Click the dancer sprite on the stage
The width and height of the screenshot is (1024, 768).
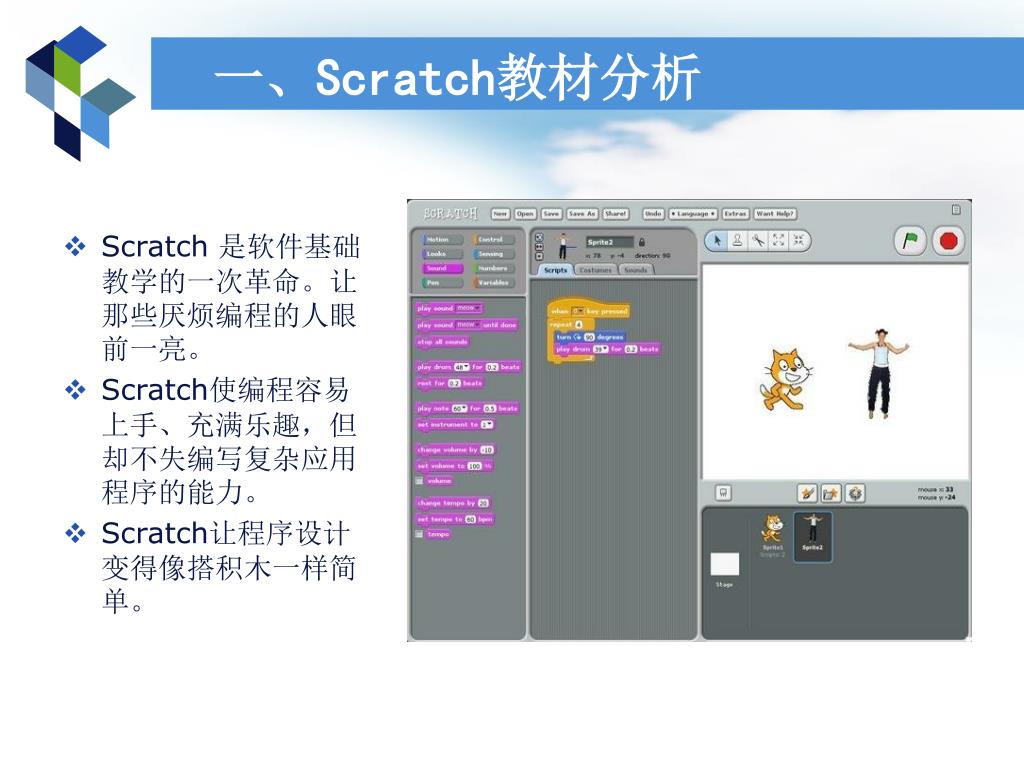point(878,374)
